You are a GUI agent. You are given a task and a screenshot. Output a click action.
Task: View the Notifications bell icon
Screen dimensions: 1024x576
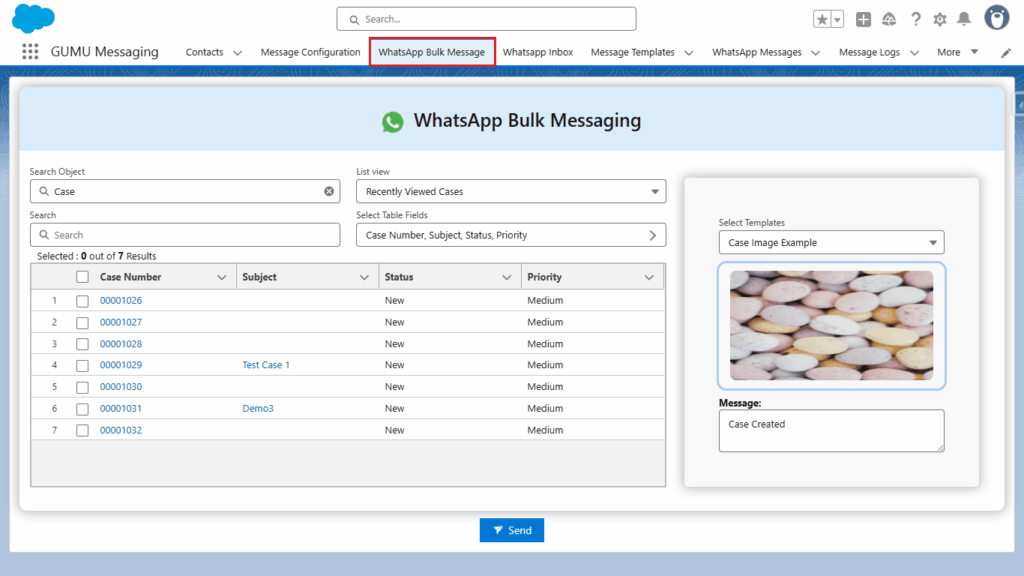tap(964, 19)
